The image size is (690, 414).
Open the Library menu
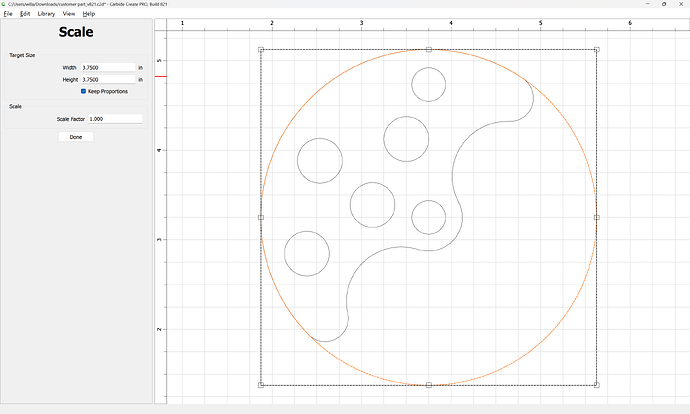(46, 14)
